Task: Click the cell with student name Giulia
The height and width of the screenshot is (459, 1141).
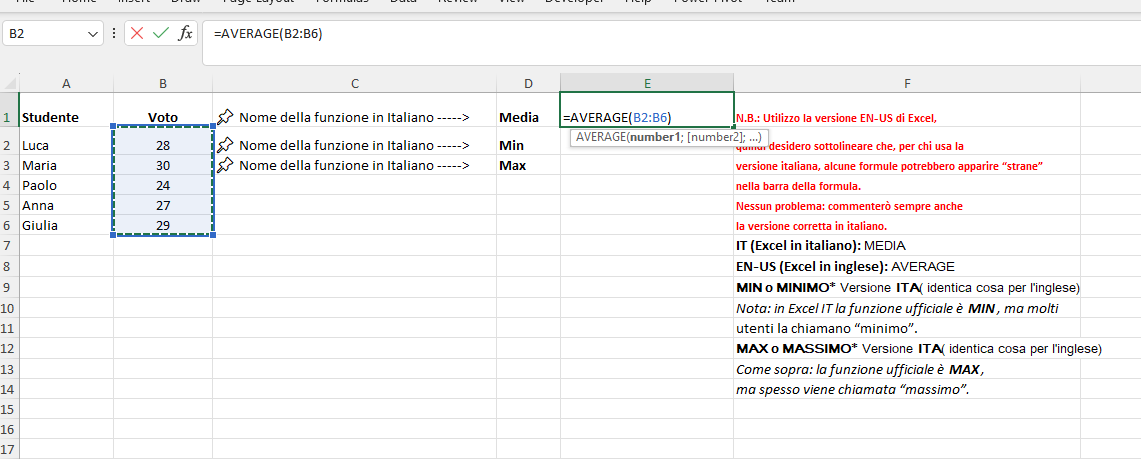Action: [x=66, y=225]
